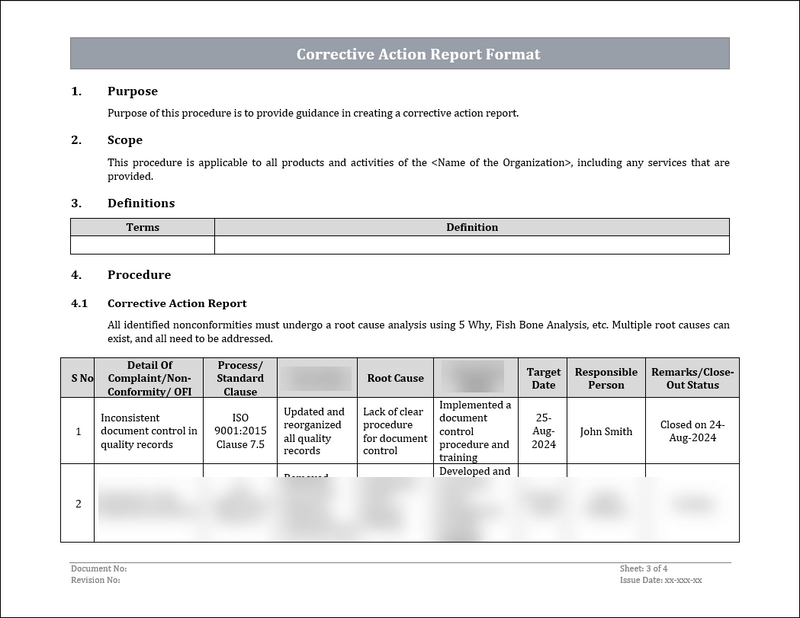This screenshot has width=800, height=618.
Task: Select the 'Remarks/Close-Out Status' header
Action: 692,378
